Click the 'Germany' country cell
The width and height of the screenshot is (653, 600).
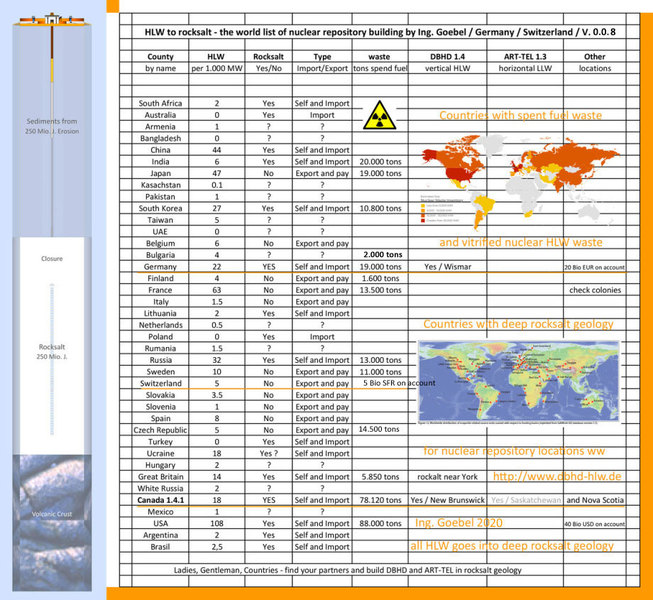(160, 267)
